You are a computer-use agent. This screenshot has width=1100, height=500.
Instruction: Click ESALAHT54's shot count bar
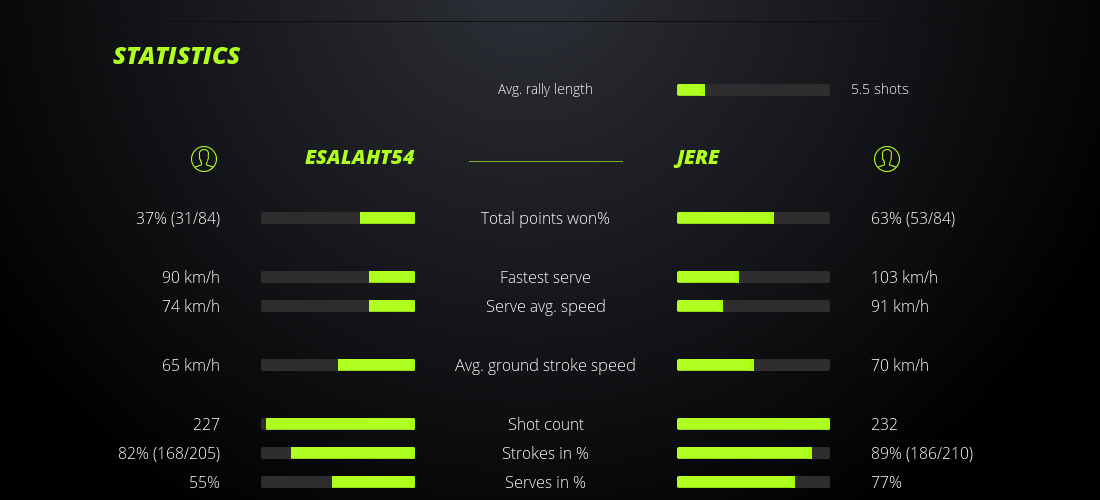[x=338, y=424]
